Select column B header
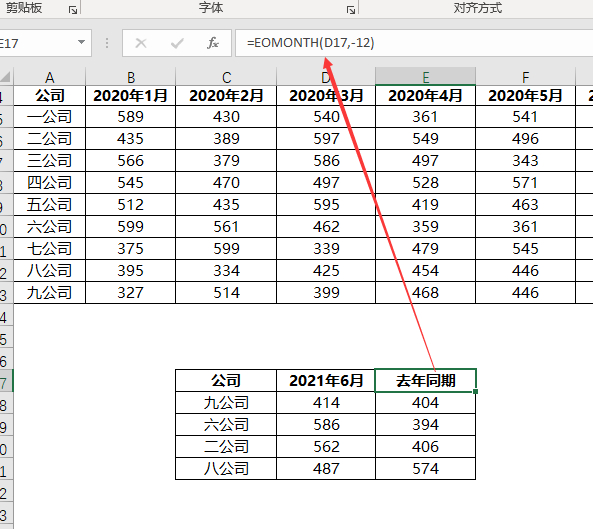The width and height of the screenshot is (593, 529). point(130,77)
